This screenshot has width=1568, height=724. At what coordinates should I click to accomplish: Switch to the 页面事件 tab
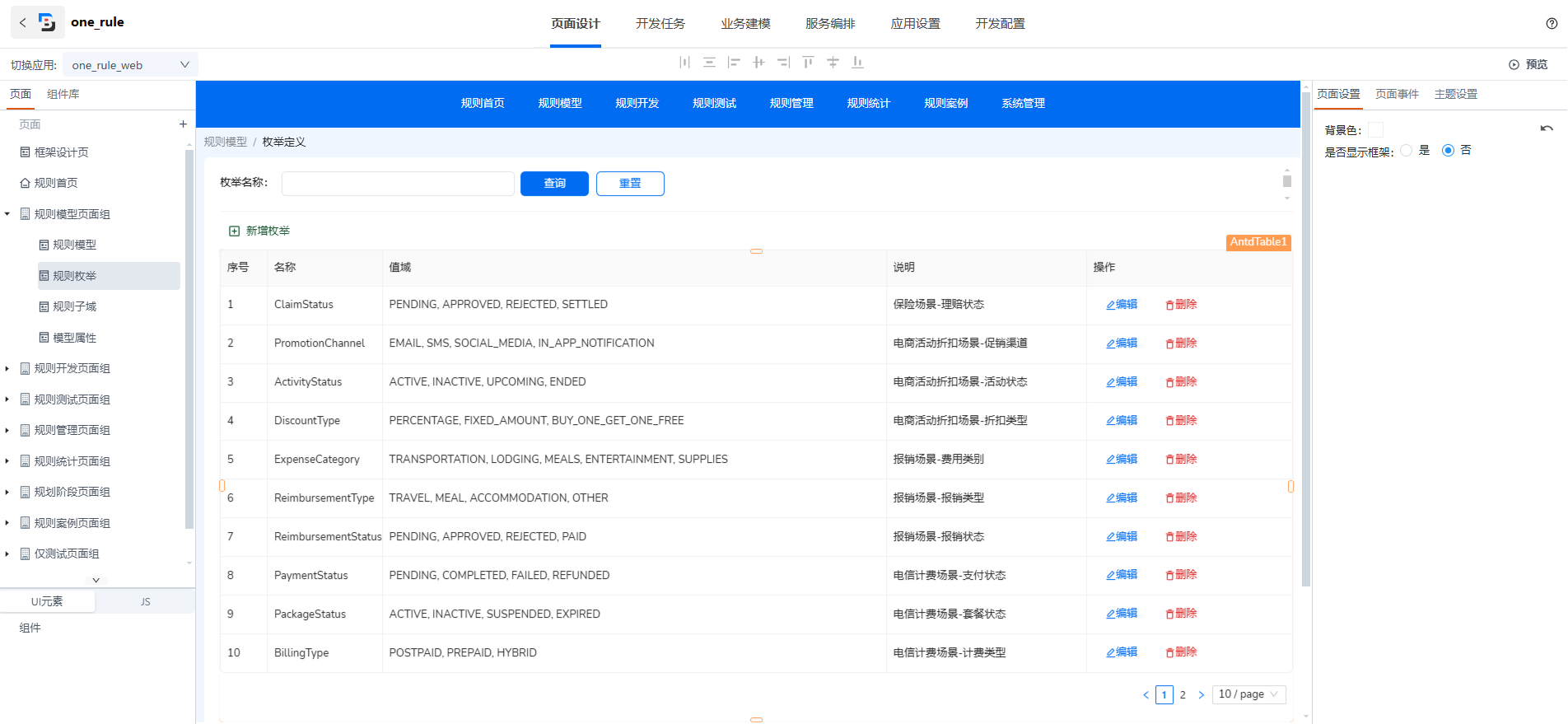pyautogui.click(x=1397, y=95)
